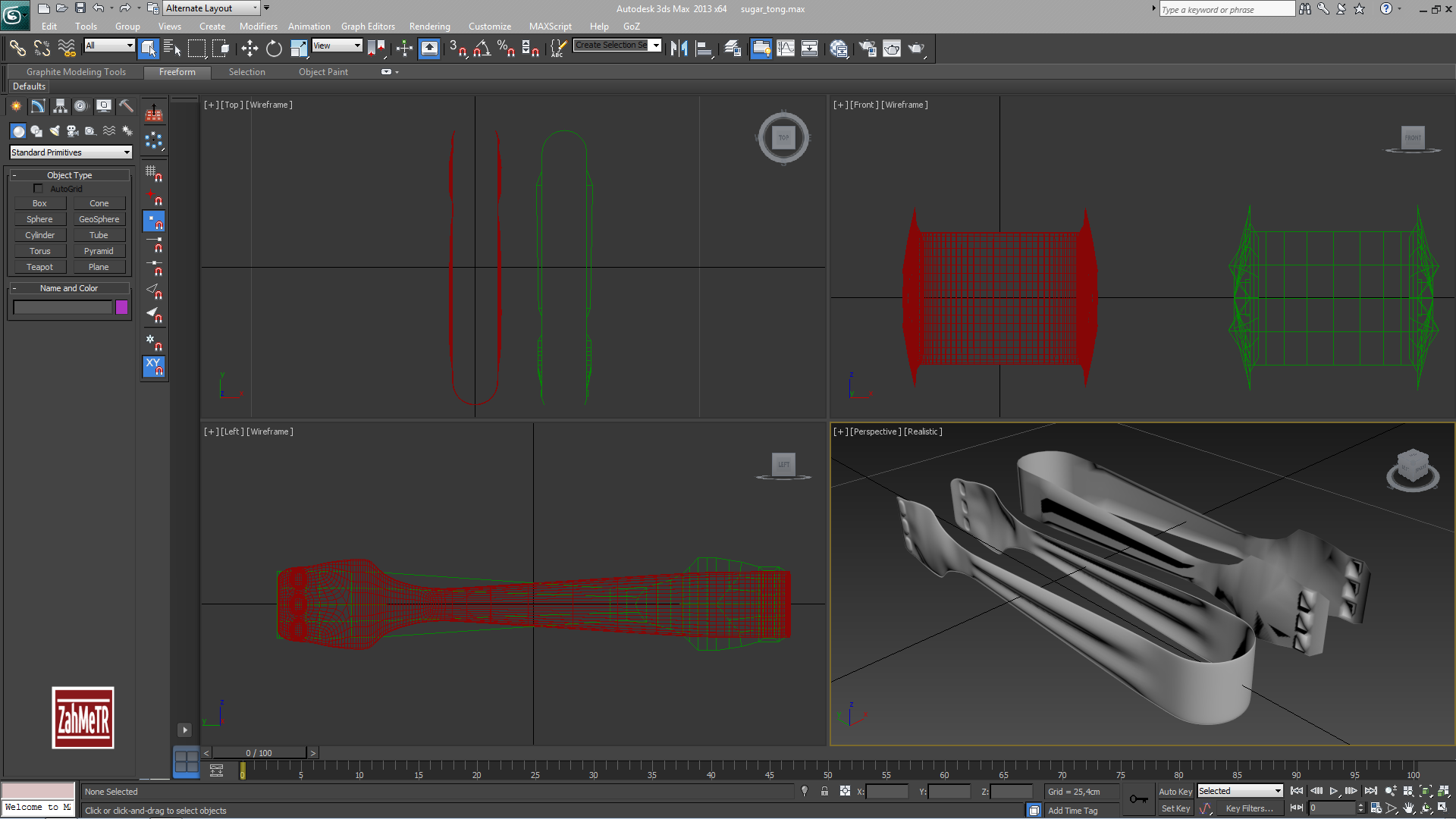
Task: Toggle the Angle Snap icon
Action: coord(482,49)
